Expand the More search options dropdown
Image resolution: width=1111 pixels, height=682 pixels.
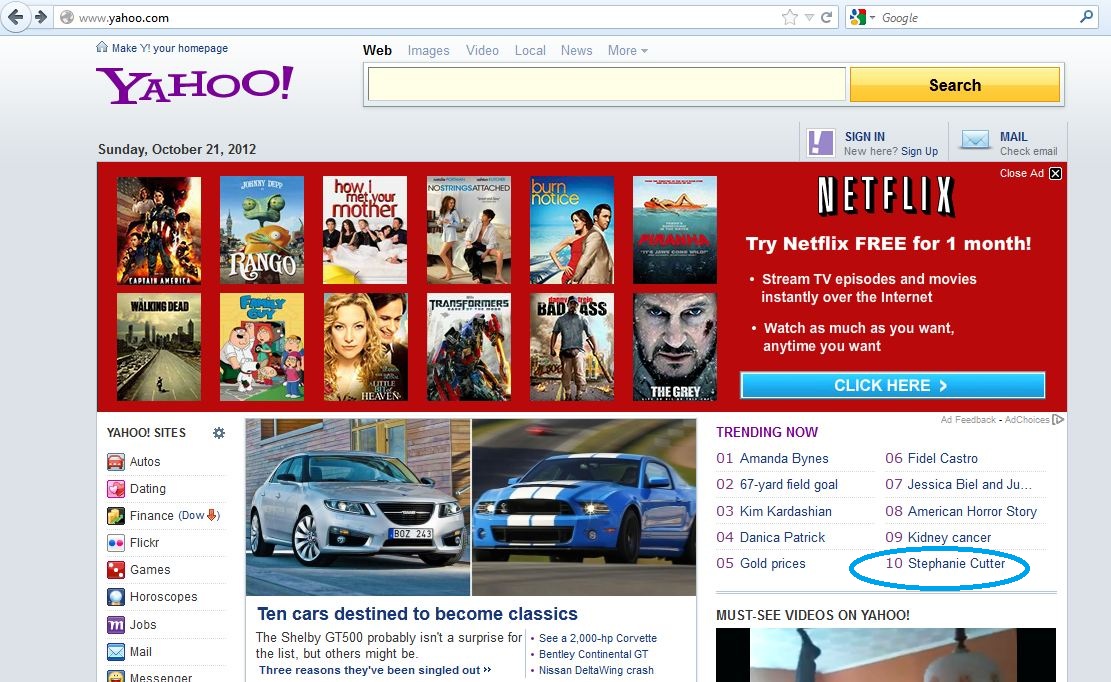pyautogui.click(x=627, y=50)
